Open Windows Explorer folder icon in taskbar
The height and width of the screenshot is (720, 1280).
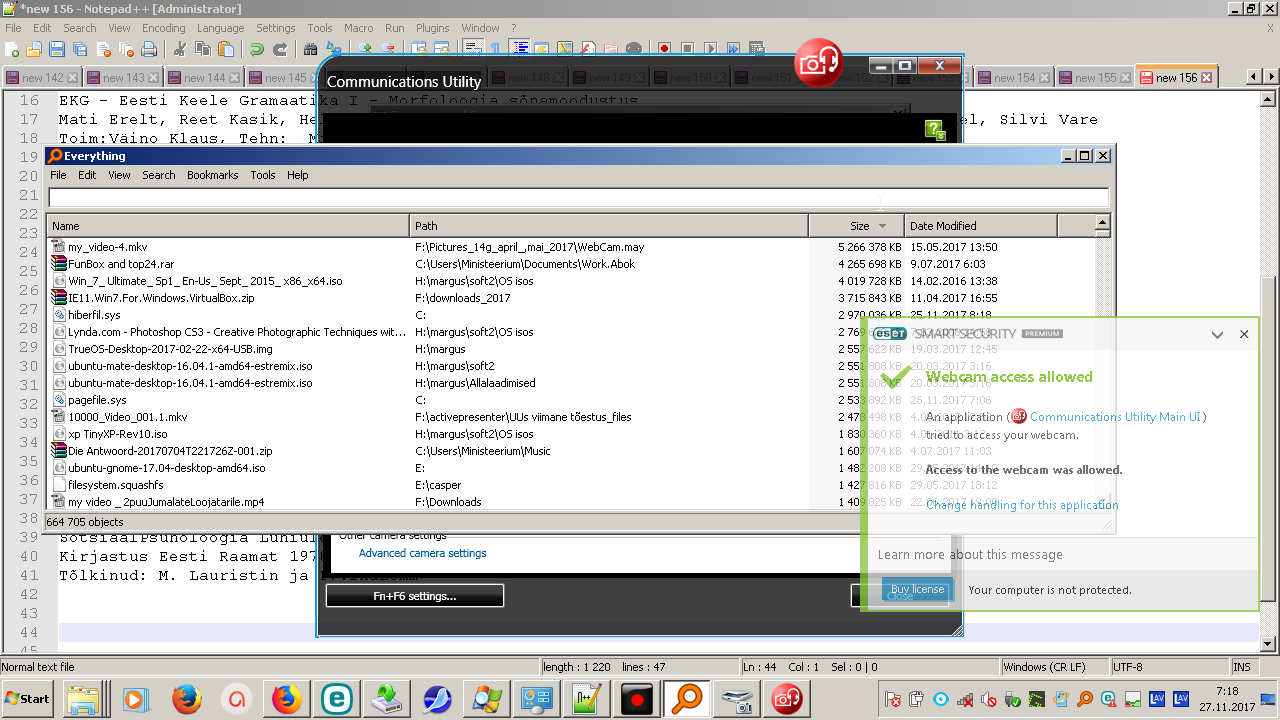pyautogui.click(x=85, y=699)
